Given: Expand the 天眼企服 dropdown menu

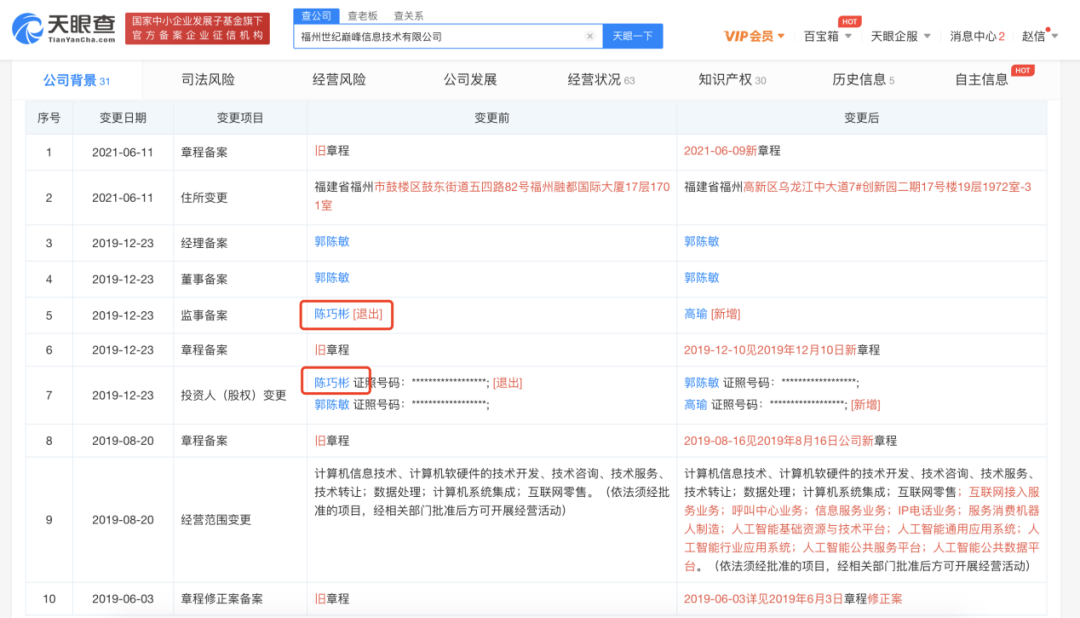Looking at the screenshot, I should pos(900,37).
